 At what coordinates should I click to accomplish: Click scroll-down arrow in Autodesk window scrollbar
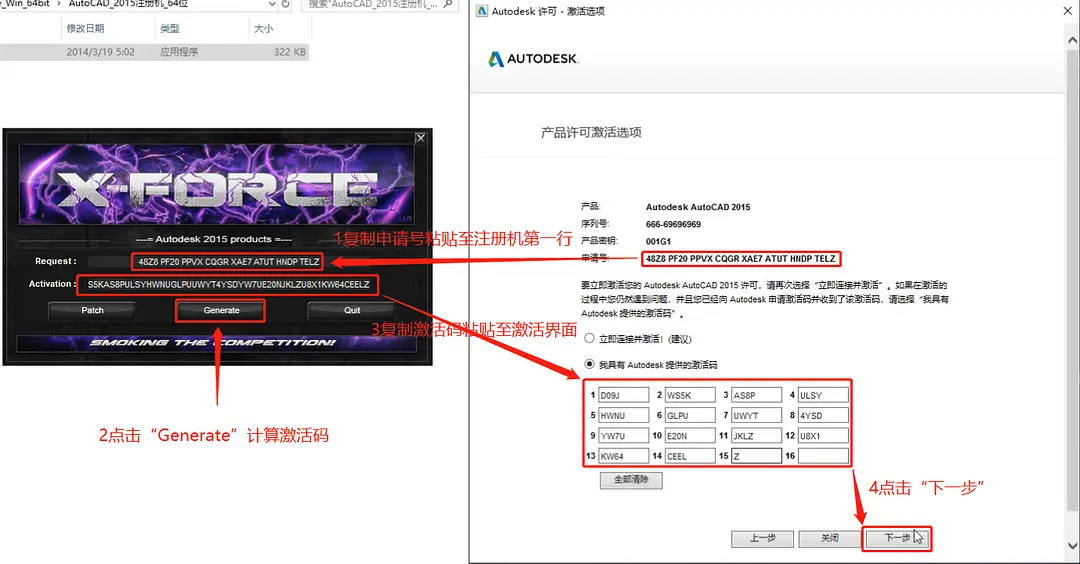click(x=1072, y=546)
